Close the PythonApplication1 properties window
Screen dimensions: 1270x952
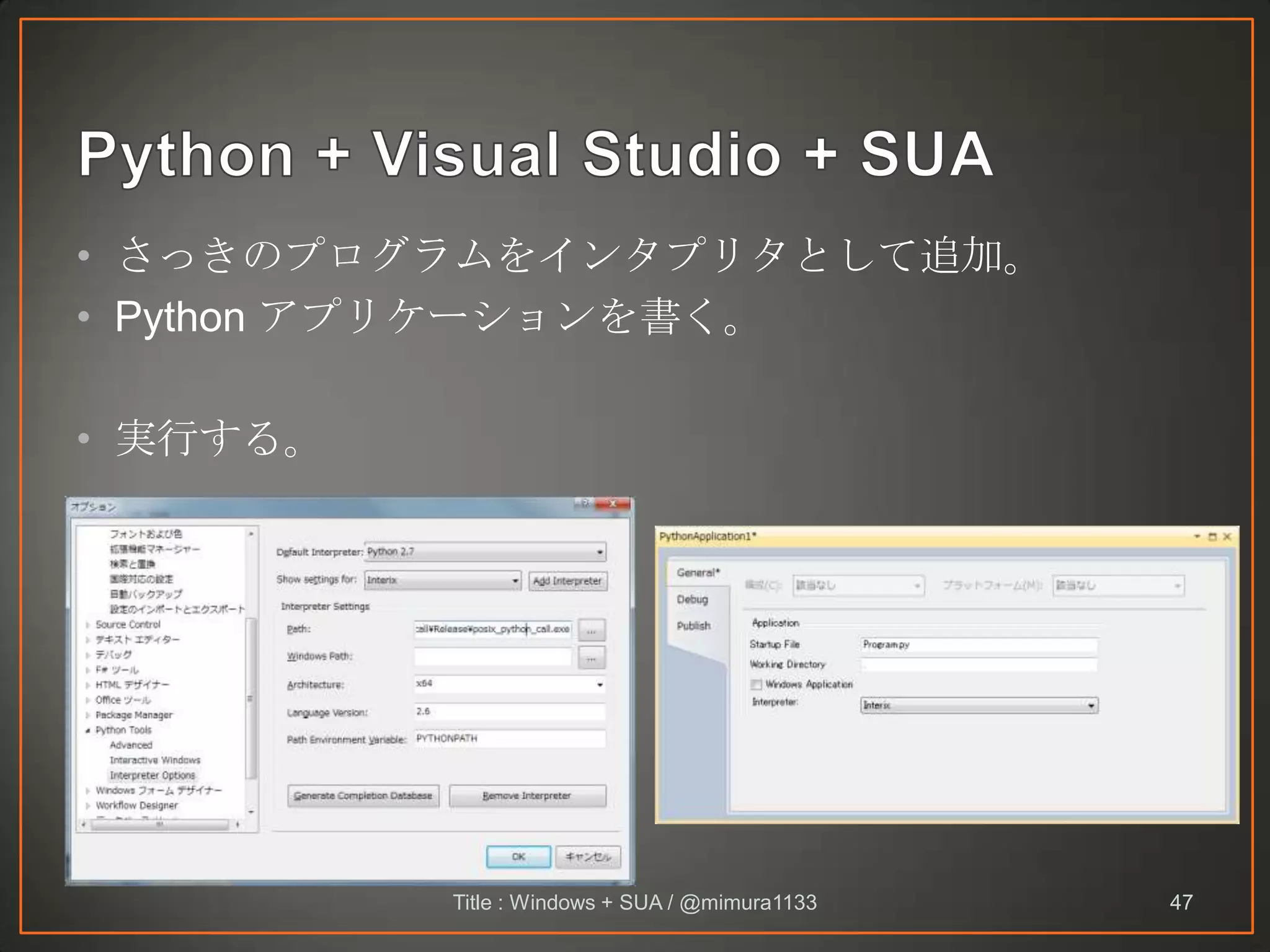1227,537
